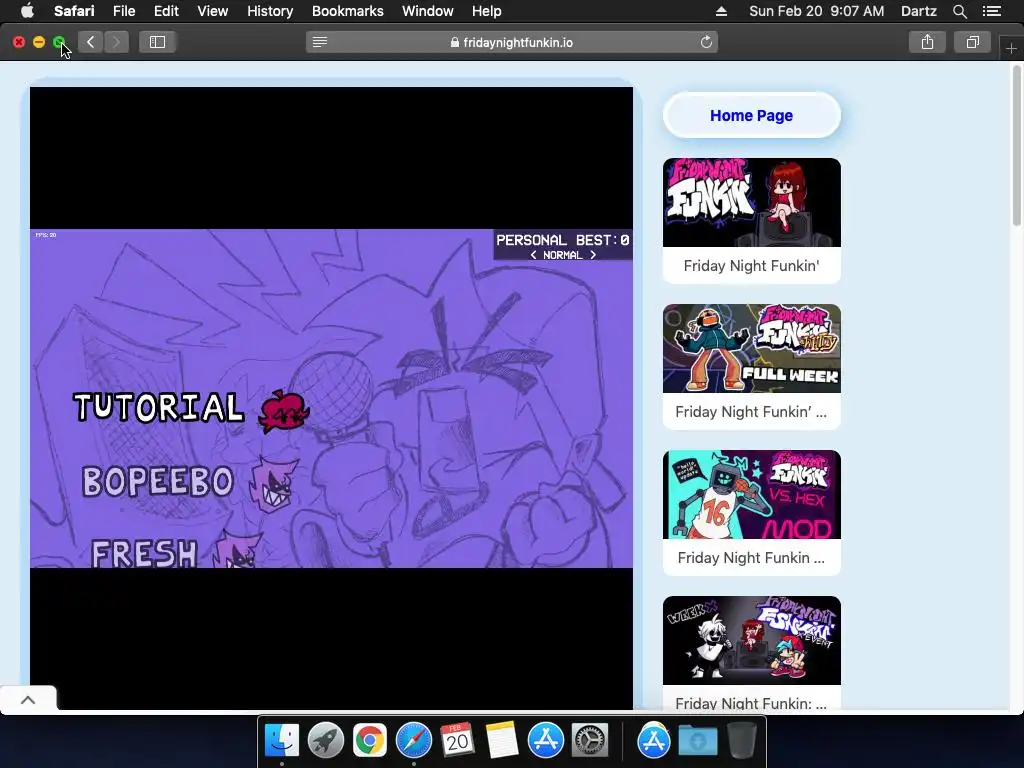
Task: Open the Help menu
Action: tap(487, 11)
